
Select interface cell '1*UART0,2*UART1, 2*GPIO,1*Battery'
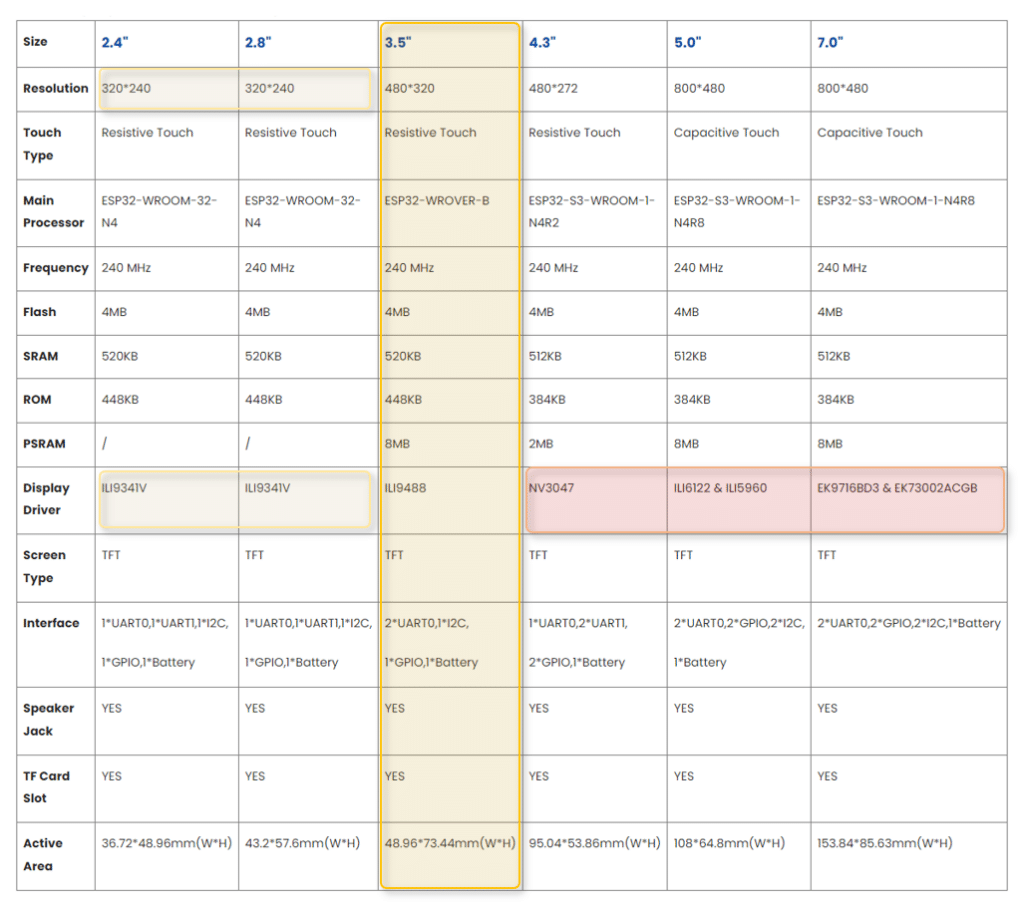pyautogui.click(x=578, y=643)
